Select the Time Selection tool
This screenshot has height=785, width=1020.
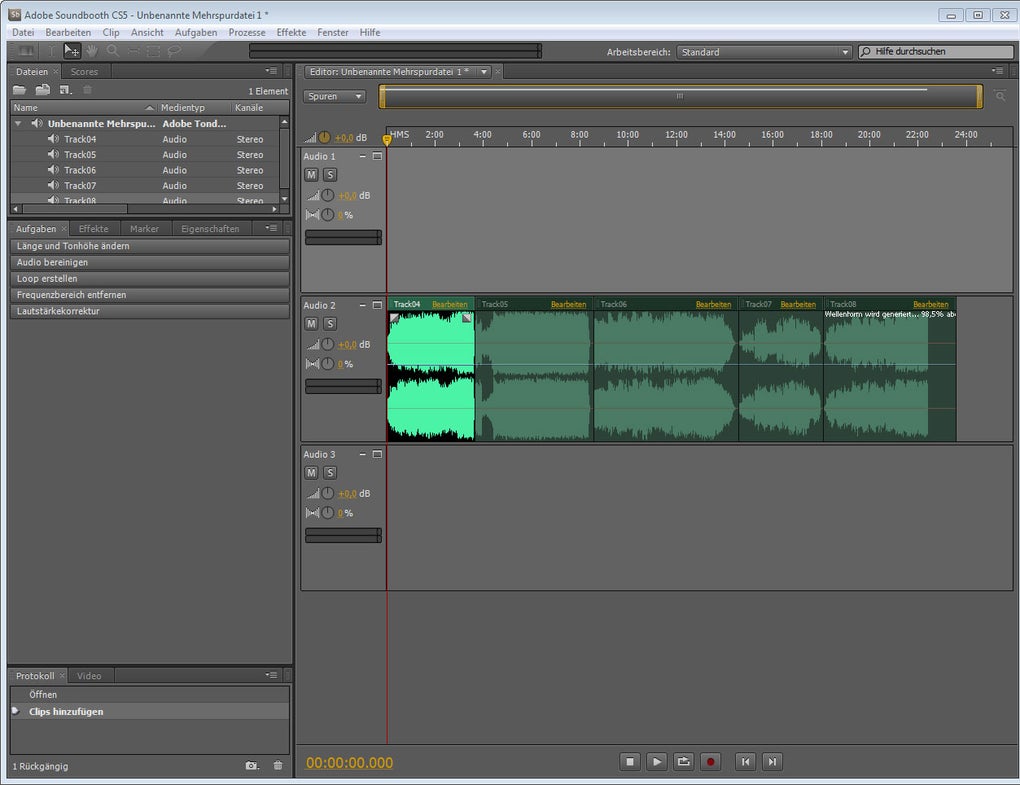click(51, 51)
